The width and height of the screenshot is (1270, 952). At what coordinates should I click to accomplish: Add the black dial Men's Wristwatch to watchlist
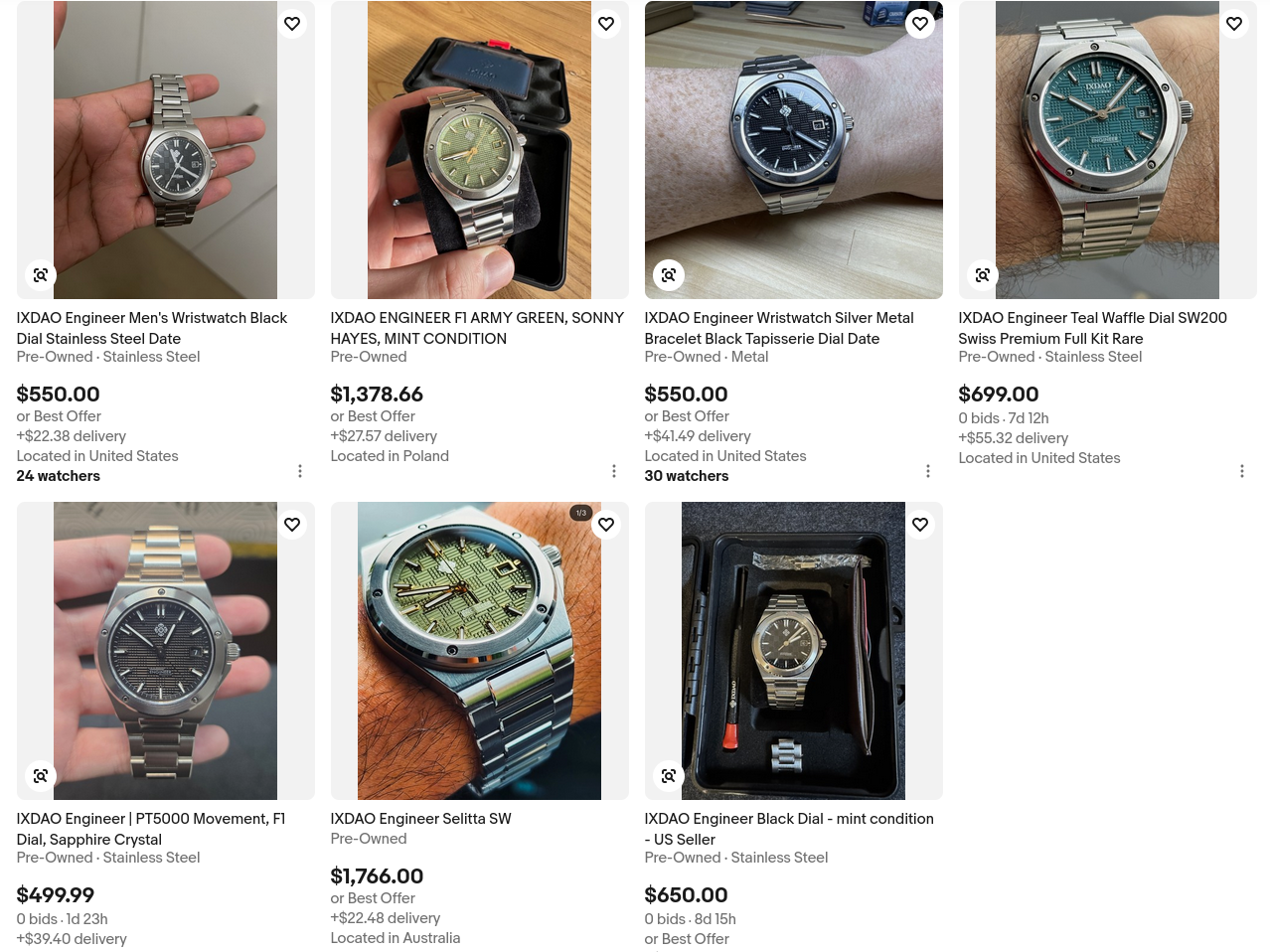point(292,24)
